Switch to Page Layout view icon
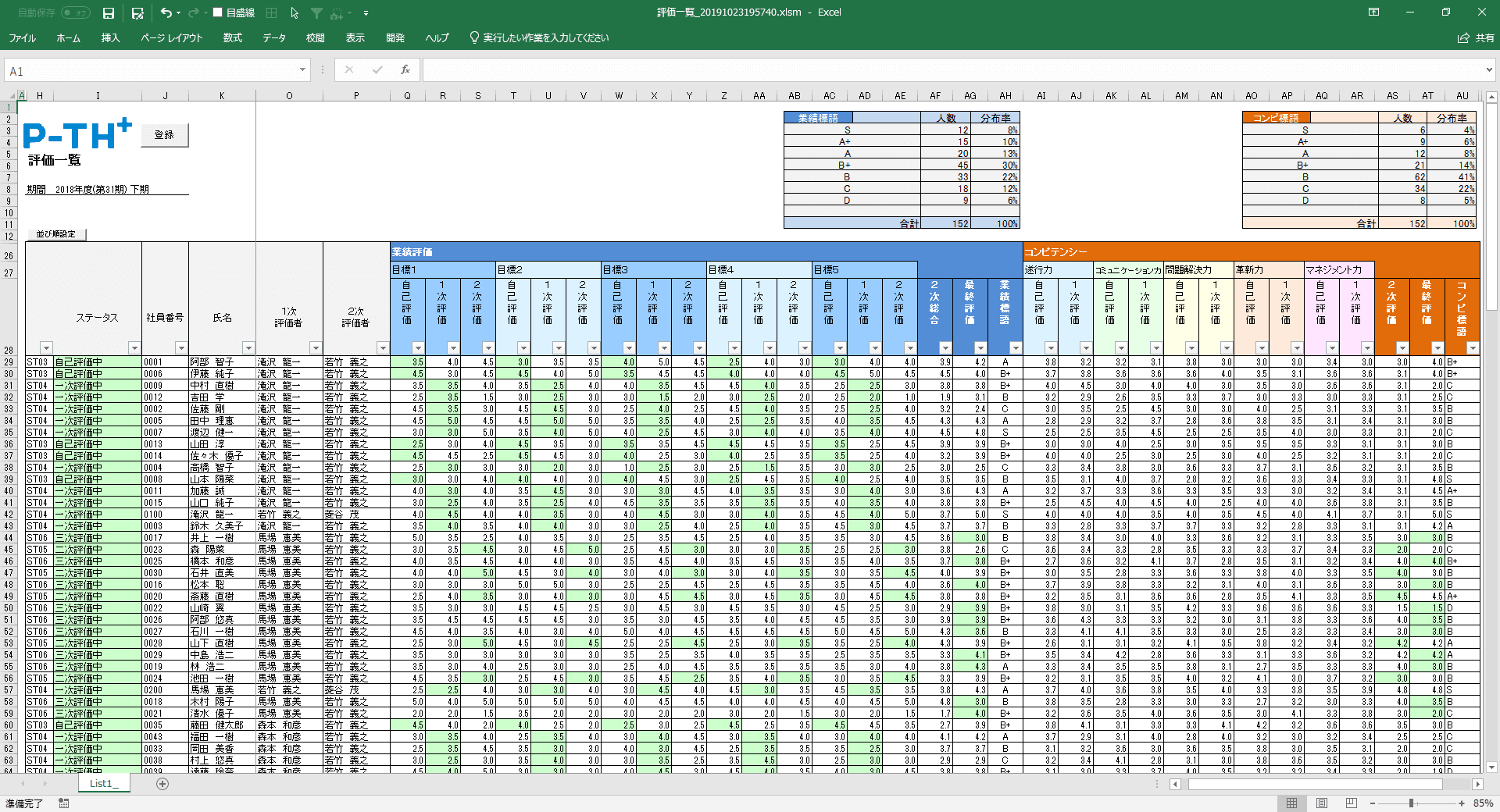Screen dimensions: 1500x812 1322,803
